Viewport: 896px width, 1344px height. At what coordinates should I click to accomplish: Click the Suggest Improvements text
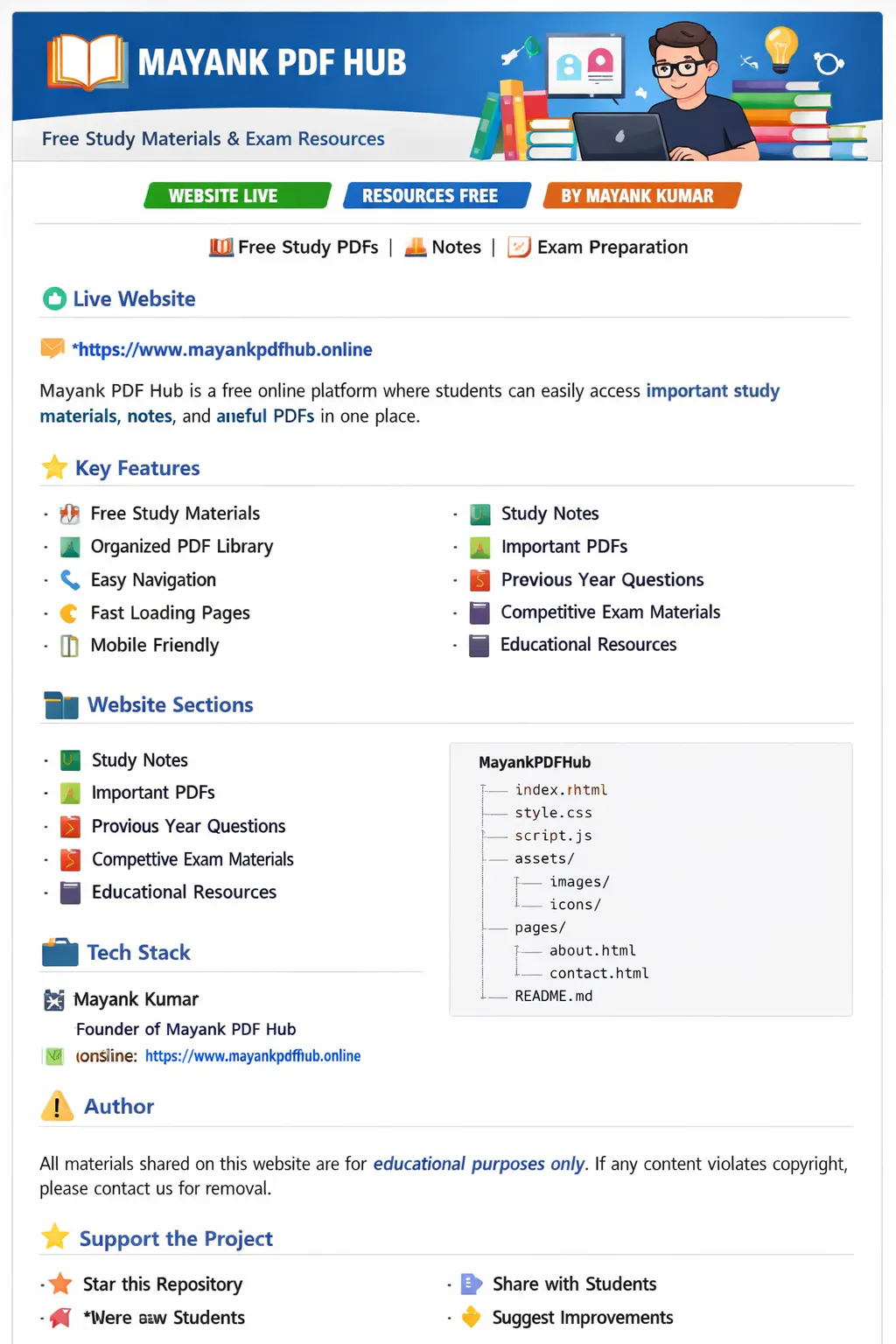click(x=583, y=1318)
